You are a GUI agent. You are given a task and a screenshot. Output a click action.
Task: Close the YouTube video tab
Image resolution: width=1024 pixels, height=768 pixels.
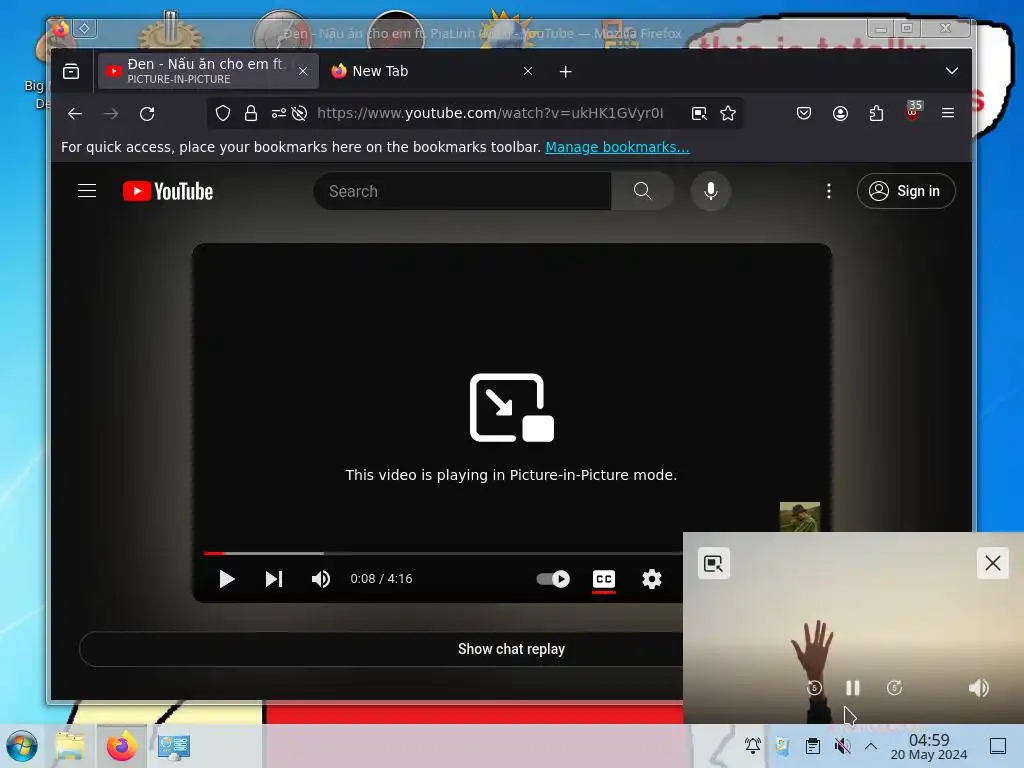[x=303, y=71]
